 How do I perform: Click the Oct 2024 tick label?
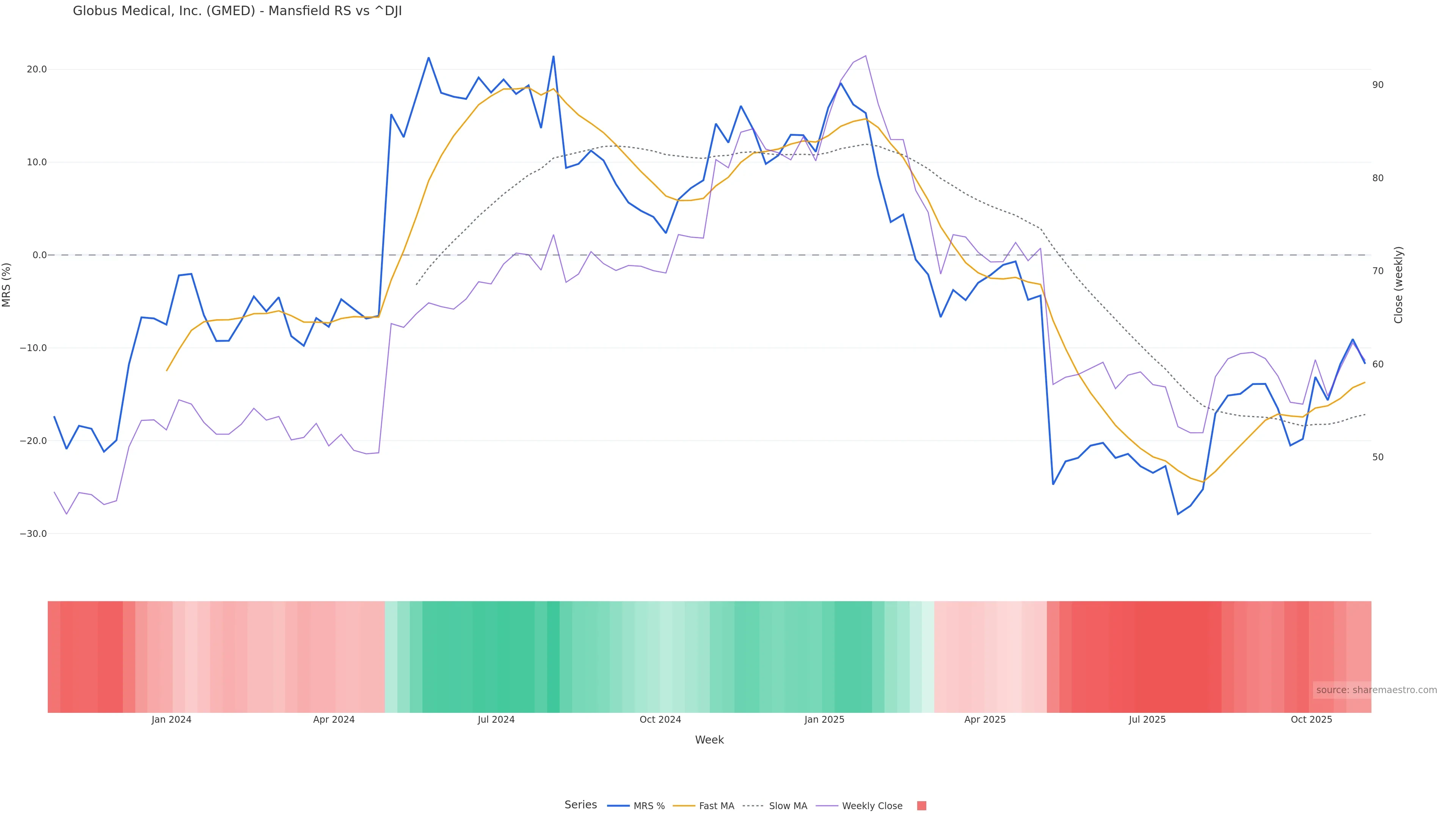[660, 720]
